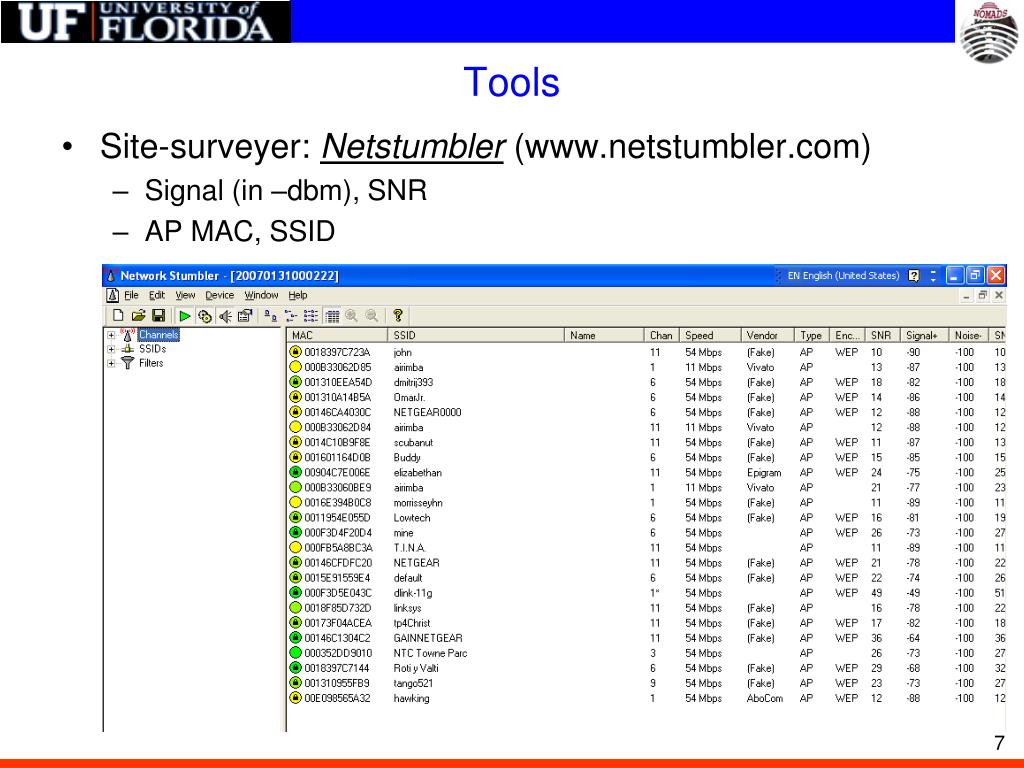1024x768 pixels.
Task: Click the "AboCom" vendor cell
Action: click(x=765, y=697)
